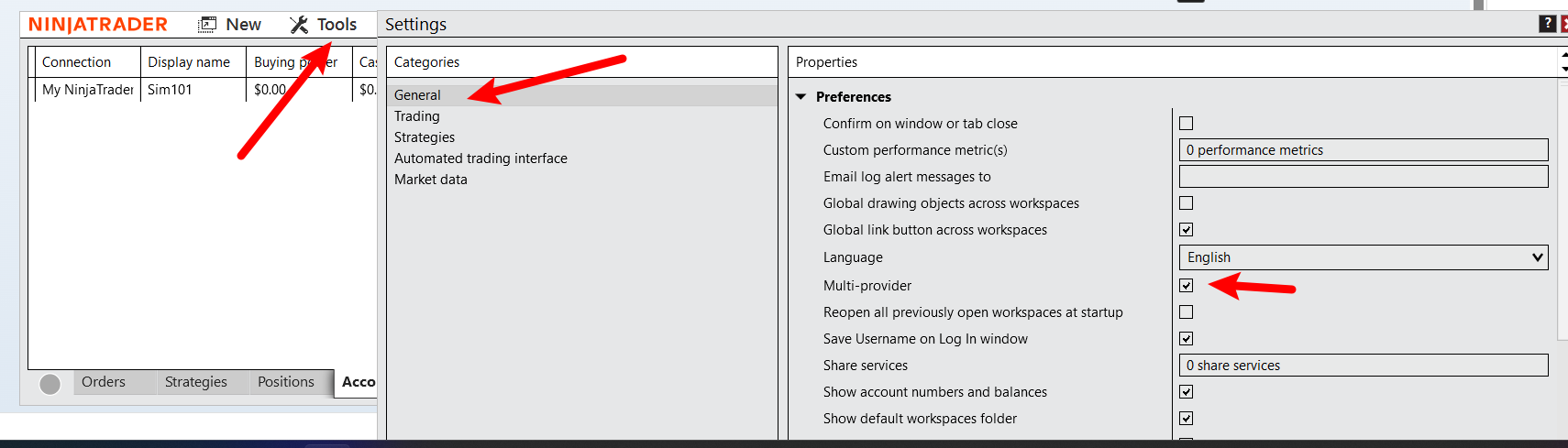Click the NinjaTrader logo

coord(98,25)
